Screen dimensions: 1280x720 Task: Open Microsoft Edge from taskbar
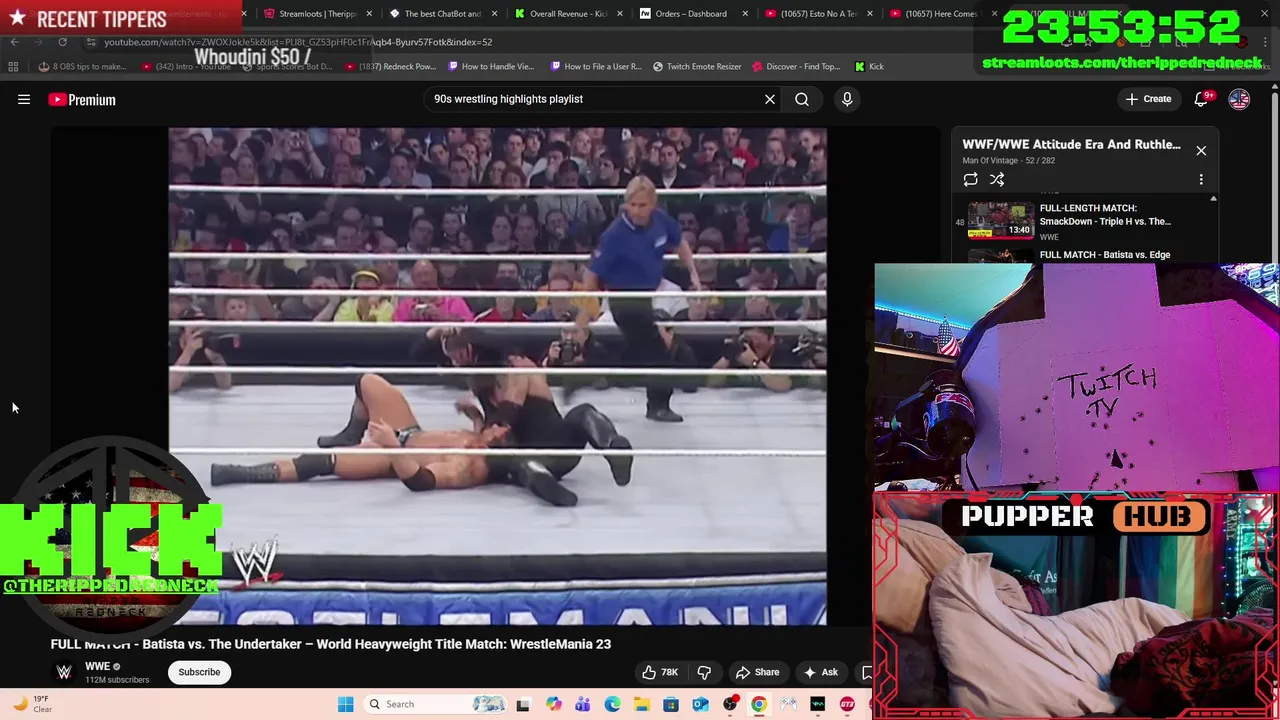tap(612, 704)
